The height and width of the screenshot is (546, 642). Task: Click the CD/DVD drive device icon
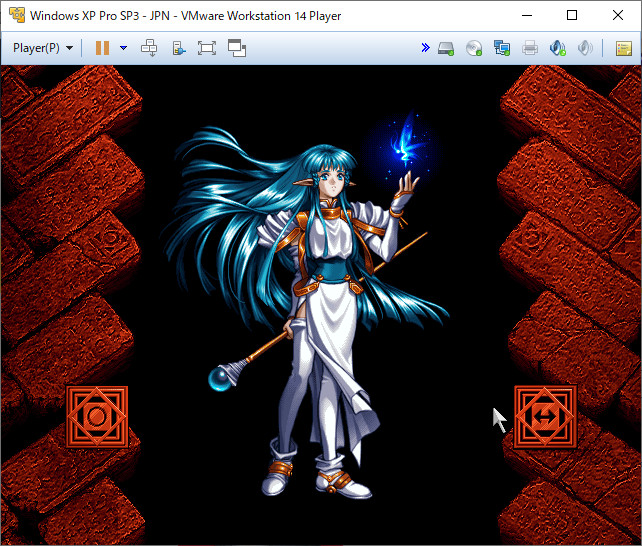tap(474, 48)
